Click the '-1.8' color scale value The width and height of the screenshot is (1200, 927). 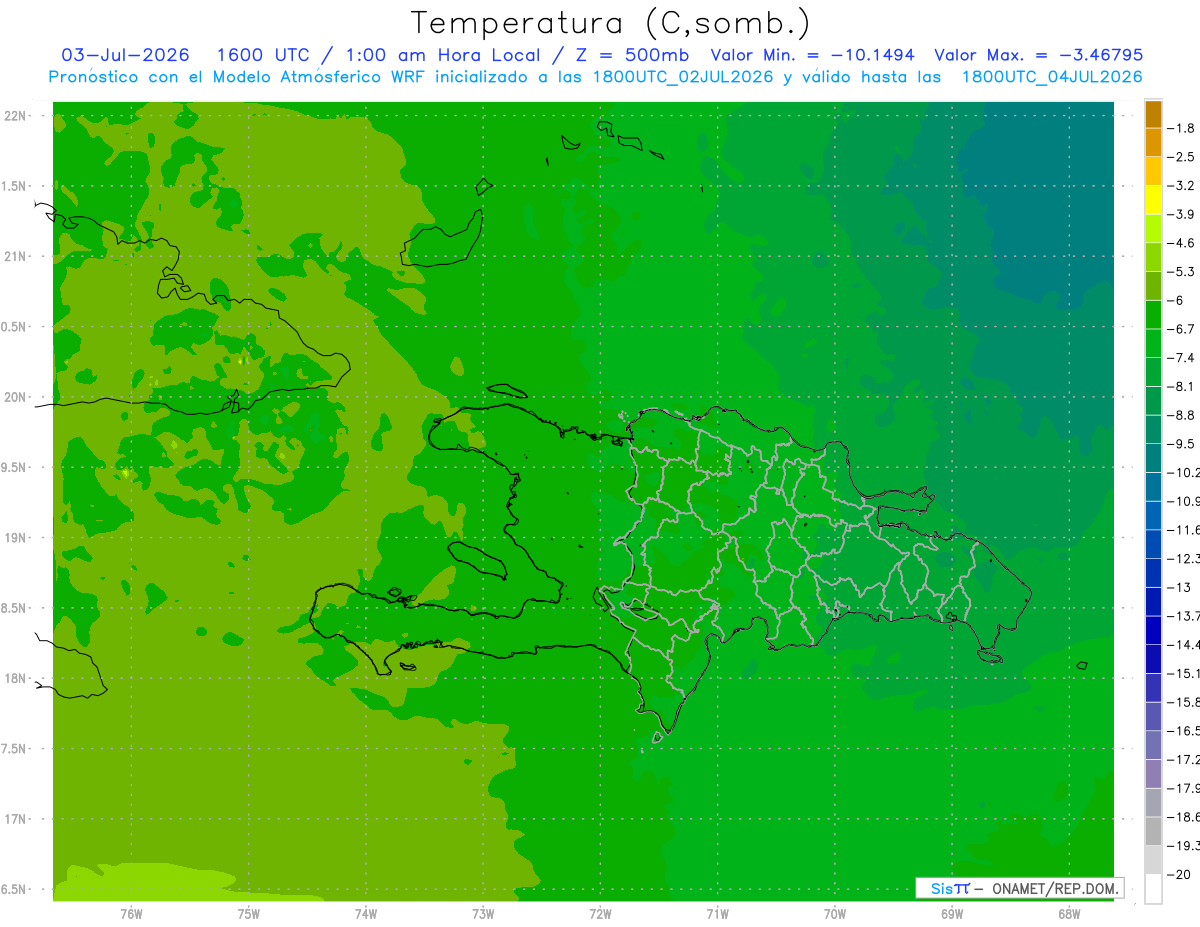1181,128
